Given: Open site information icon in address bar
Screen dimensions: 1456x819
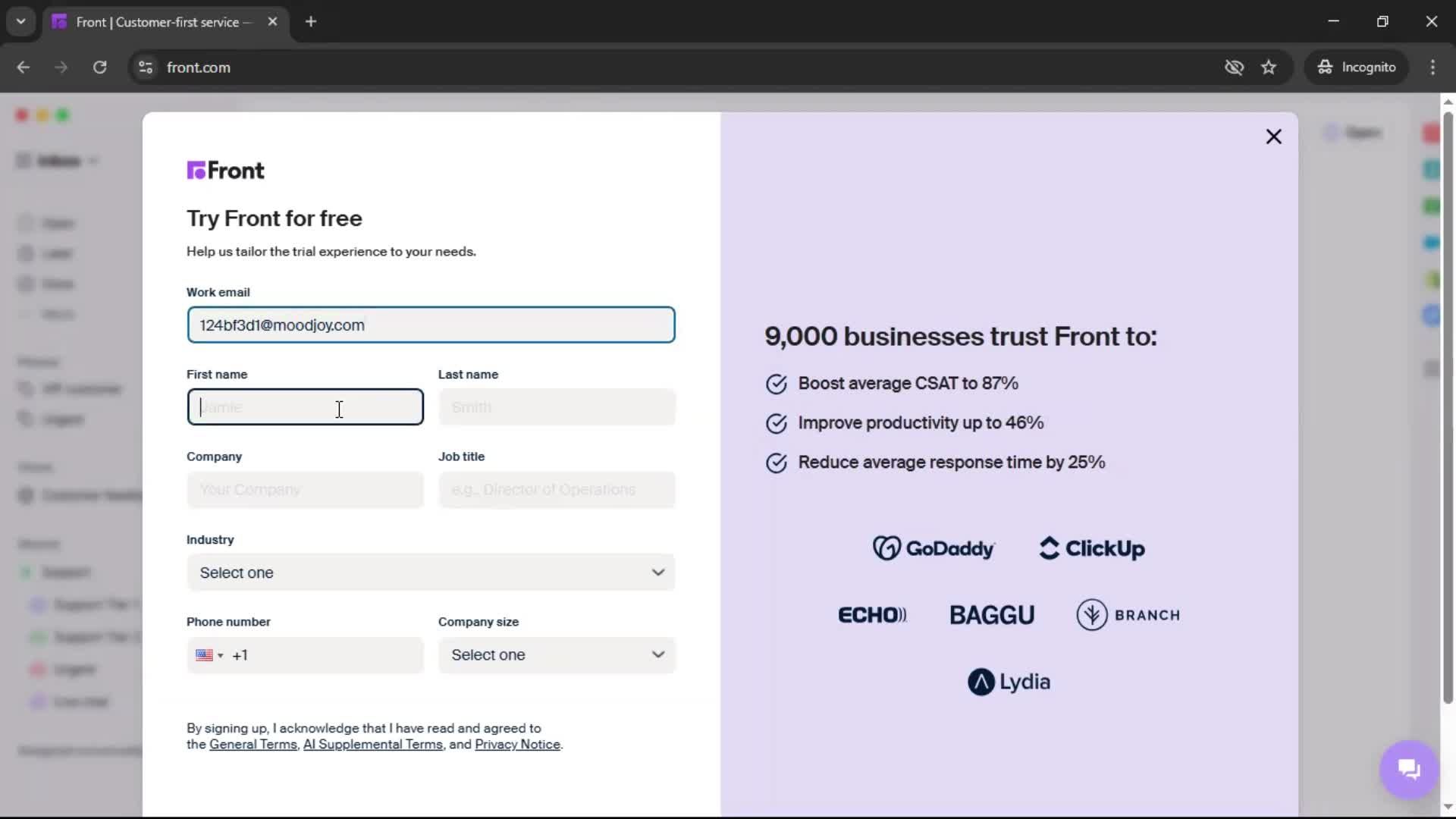Looking at the screenshot, I should pyautogui.click(x=146, y=67).
